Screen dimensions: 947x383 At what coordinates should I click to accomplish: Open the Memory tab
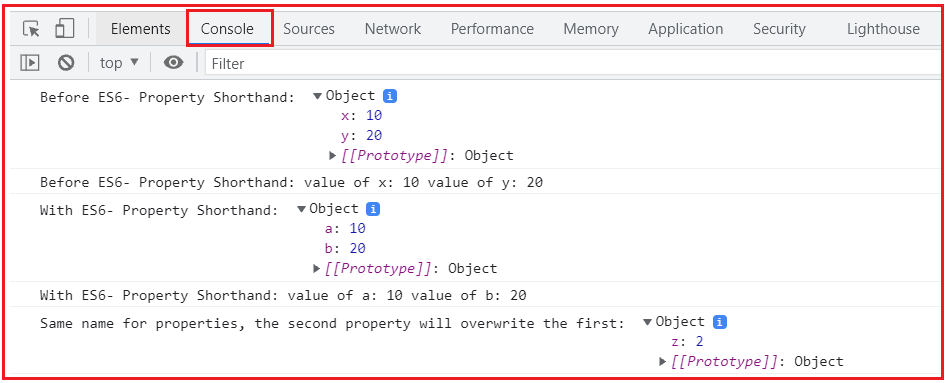point(591,28)
